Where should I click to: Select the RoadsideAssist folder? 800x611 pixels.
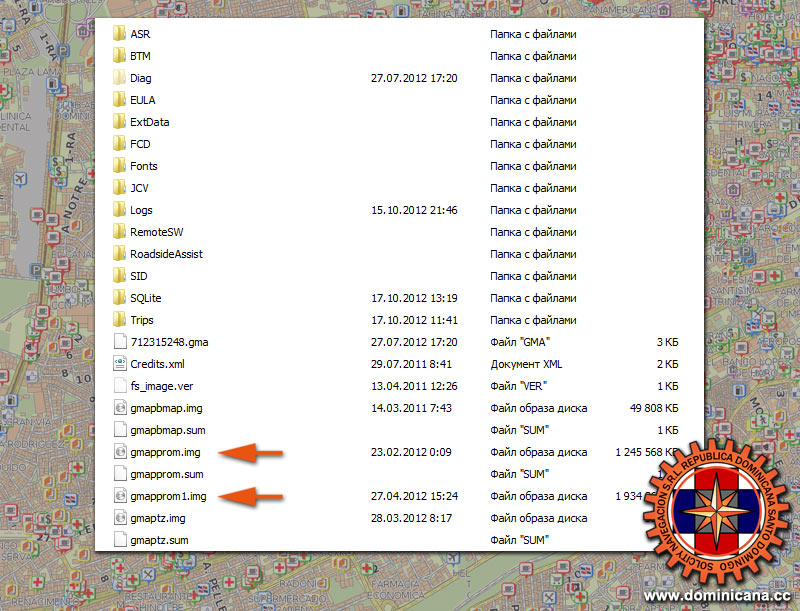click(166, 254)
